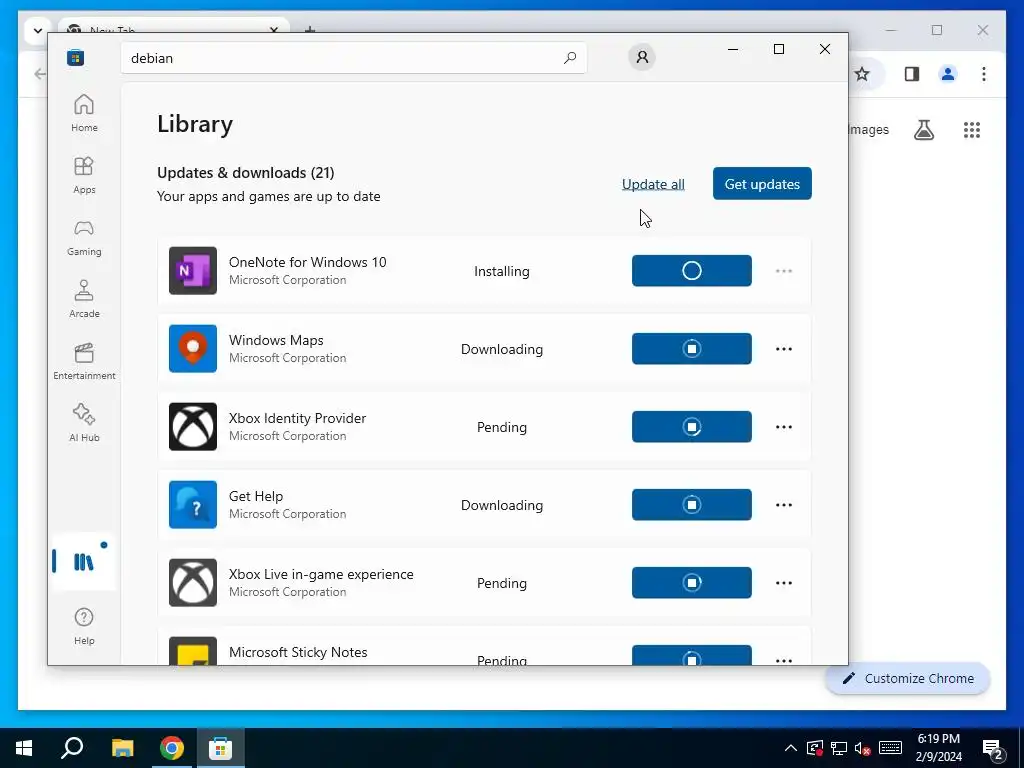Stop the Windows Maps download
The image size is (1024, 768).
click(x=692, y=349)
